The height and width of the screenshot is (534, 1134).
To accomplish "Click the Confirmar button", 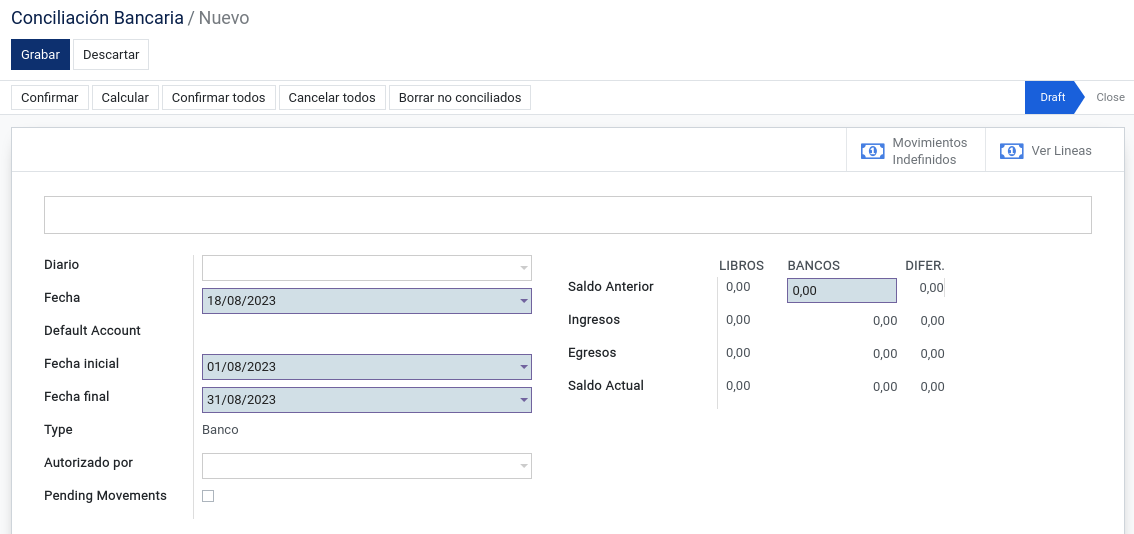I will [50, 97].
